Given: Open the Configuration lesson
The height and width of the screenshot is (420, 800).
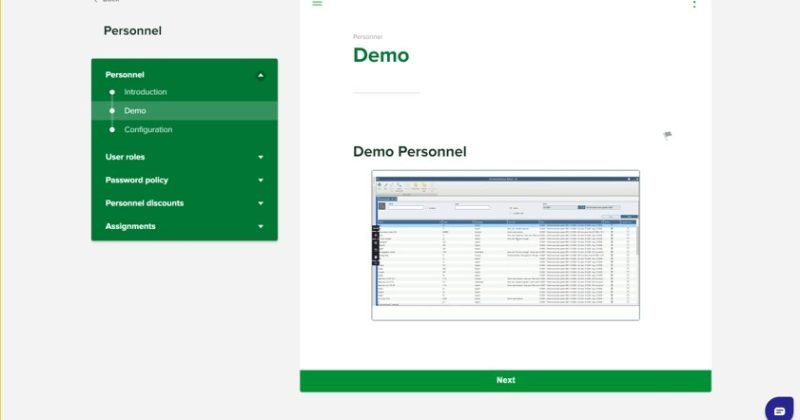Looking at the screenshot, I should point(148,130).
